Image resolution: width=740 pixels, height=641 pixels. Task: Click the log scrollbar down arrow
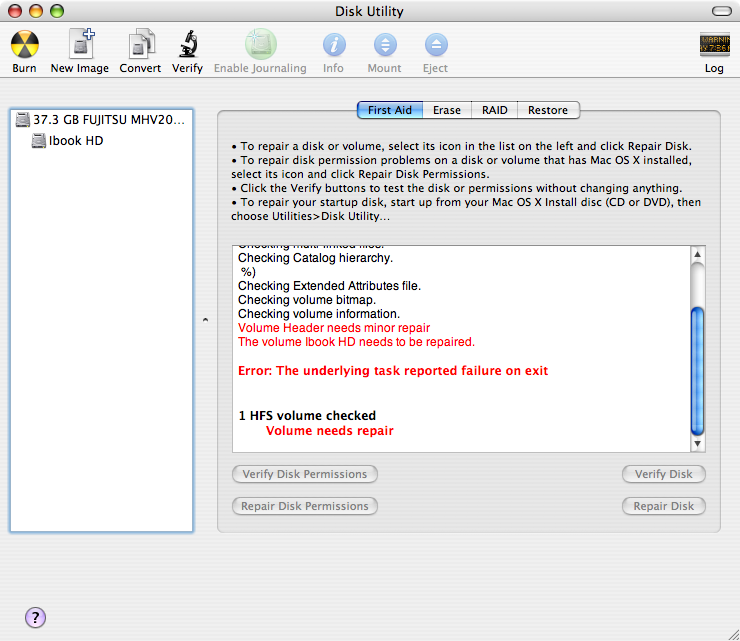coord(697,444)
